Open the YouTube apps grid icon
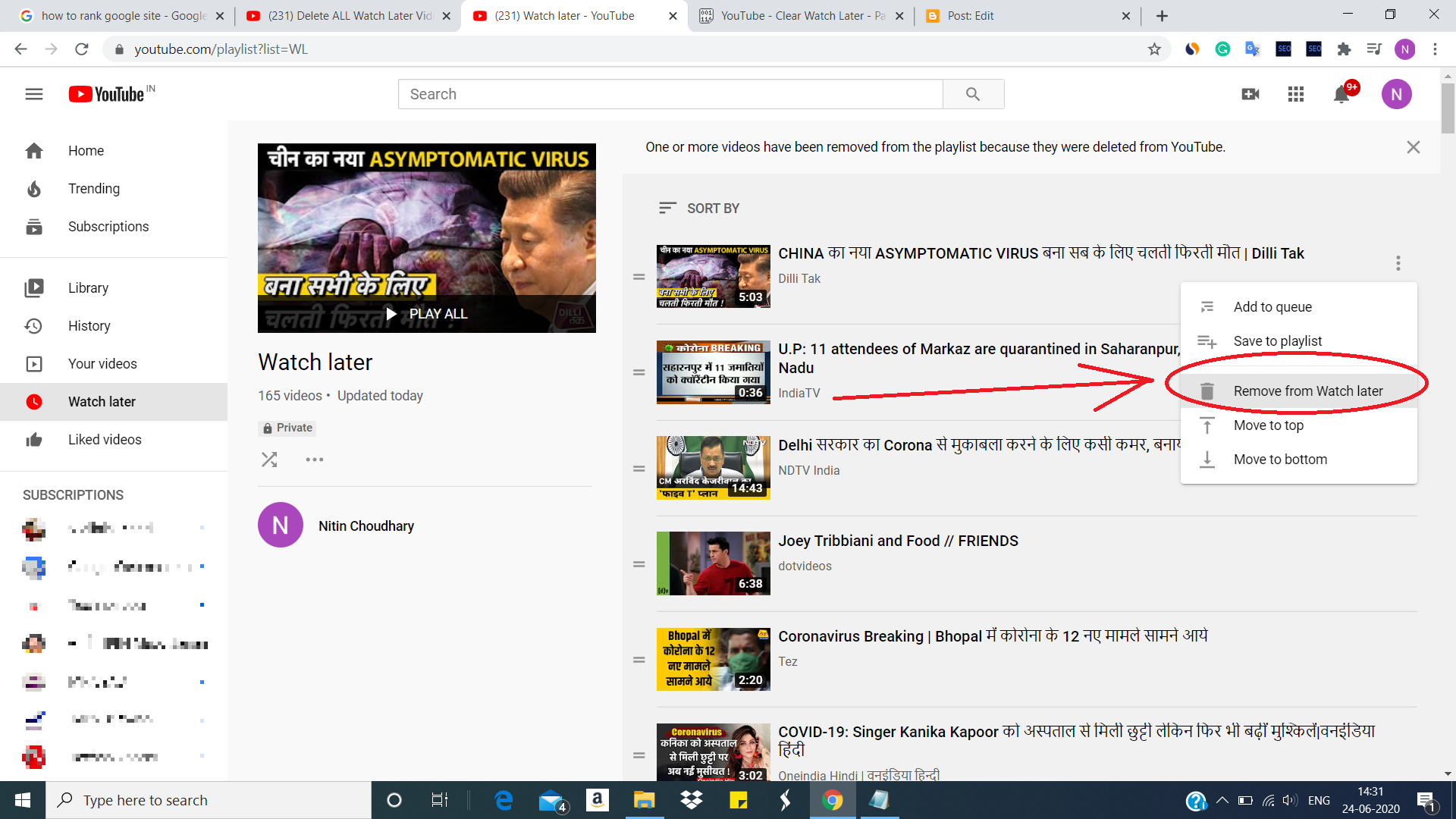 (1296, 94)
